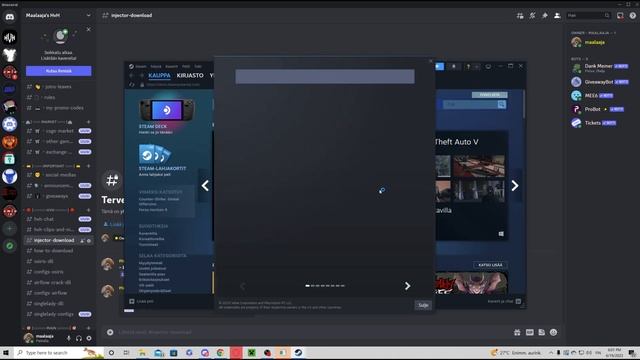Click the Discord search field
640x360 pixels.
[588, 16]
